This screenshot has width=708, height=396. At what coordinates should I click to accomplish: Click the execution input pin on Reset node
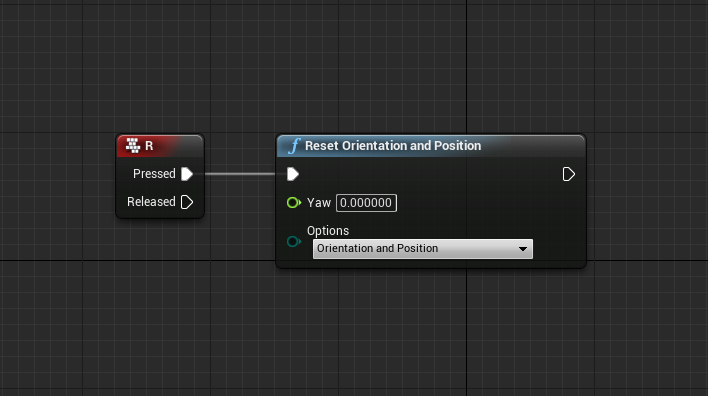click(x=293, y=174)
